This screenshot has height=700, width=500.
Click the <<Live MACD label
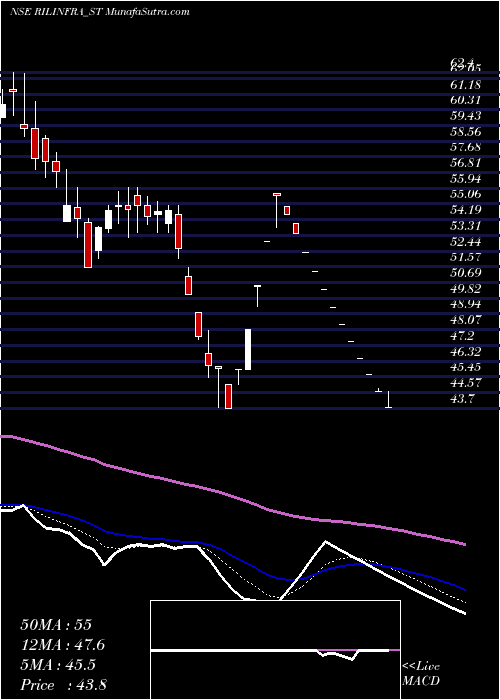click(x=421, y=674)
